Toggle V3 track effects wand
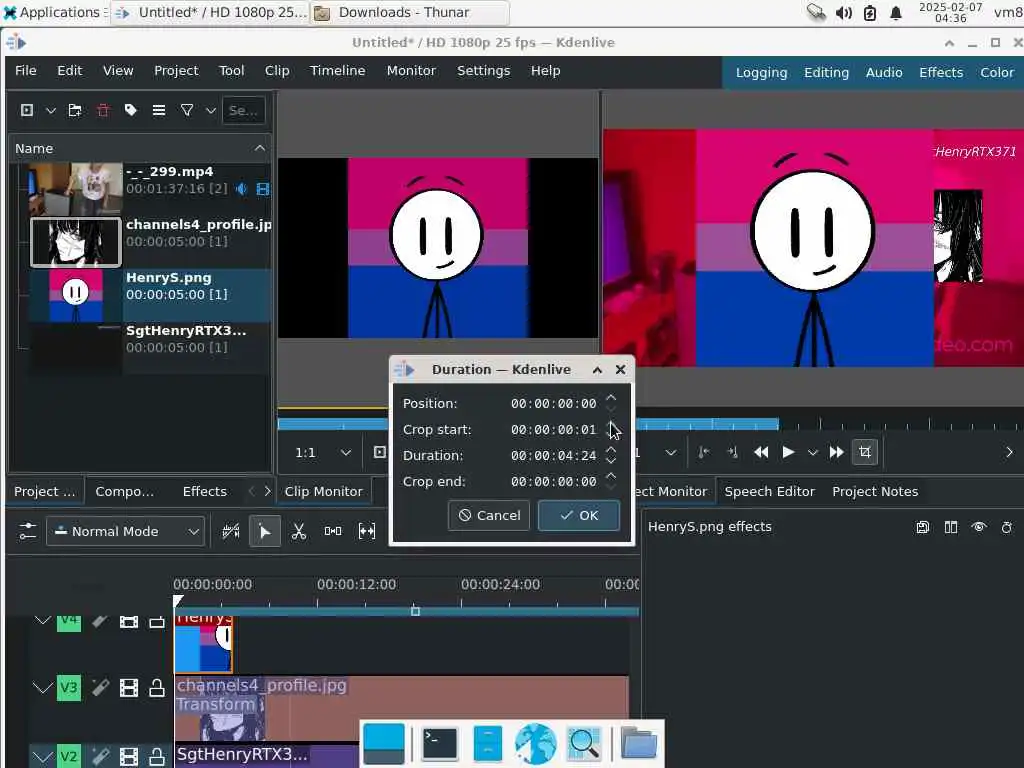Image resolution: width=1024 pixels, height=768 pixels. click(x=100, y=687)
